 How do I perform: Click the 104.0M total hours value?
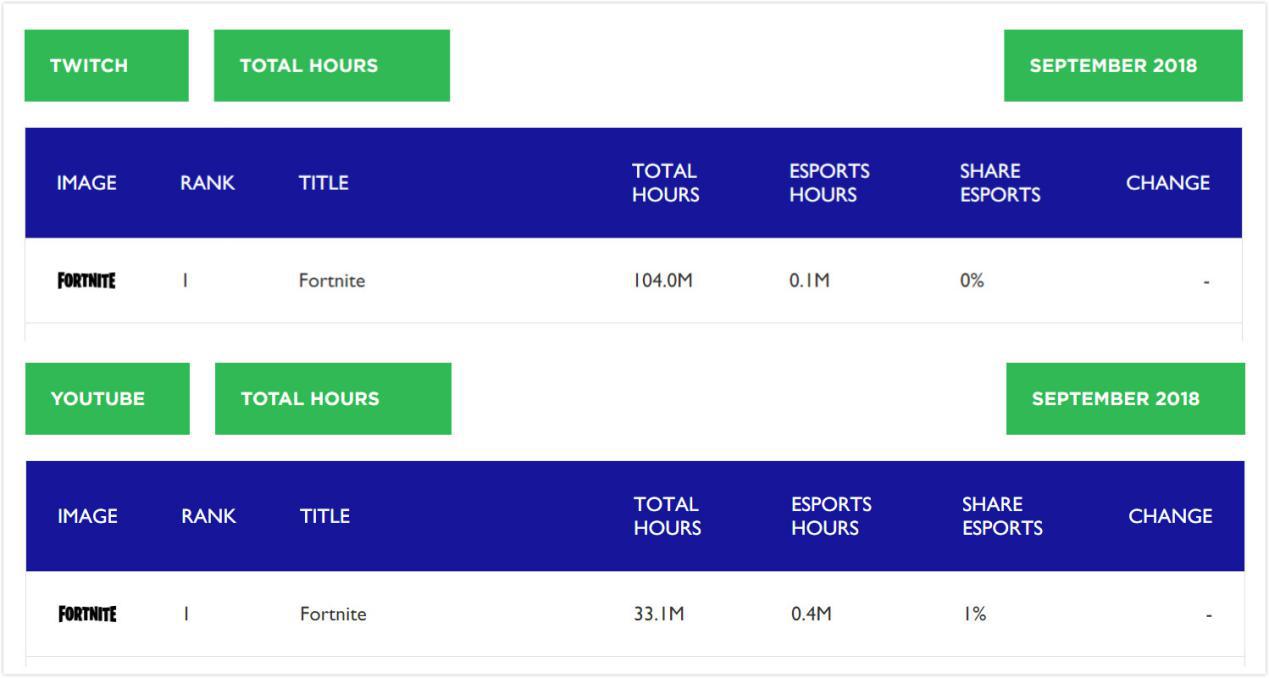pyautogui.click(x=662, y=281)
